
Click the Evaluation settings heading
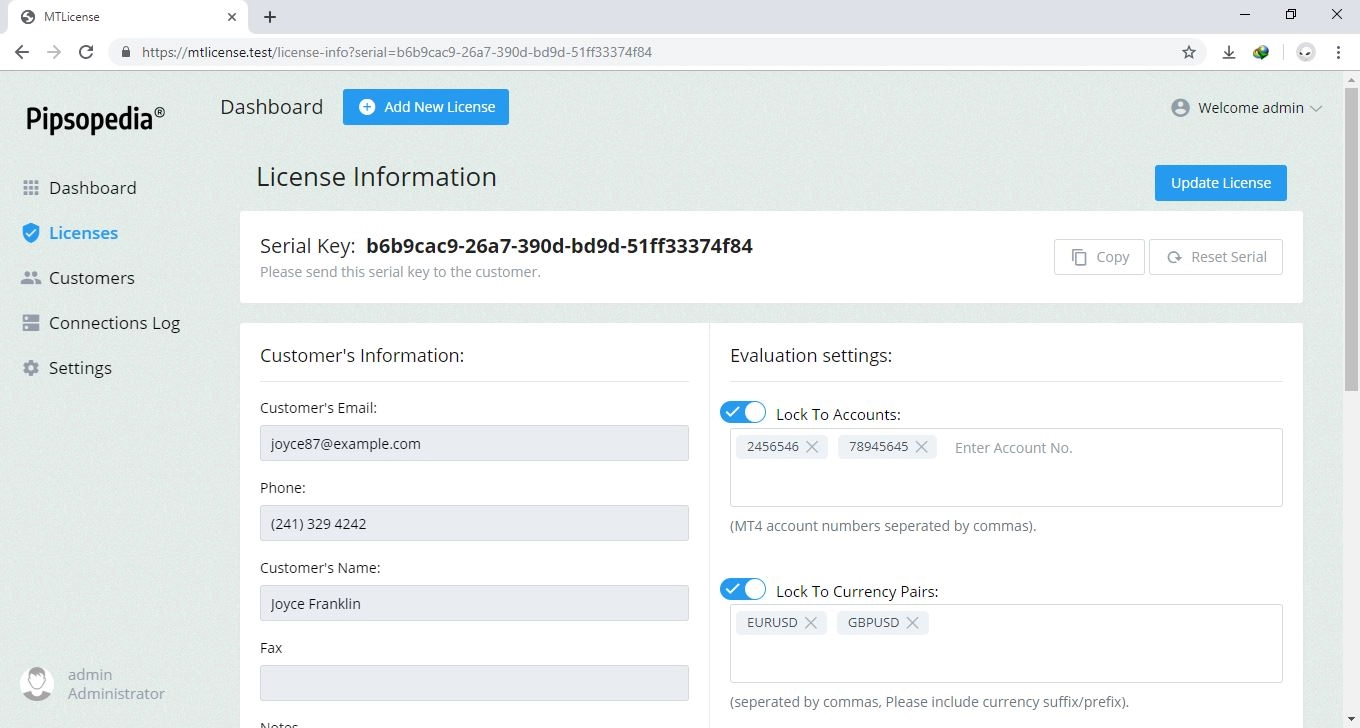(811, 355)
